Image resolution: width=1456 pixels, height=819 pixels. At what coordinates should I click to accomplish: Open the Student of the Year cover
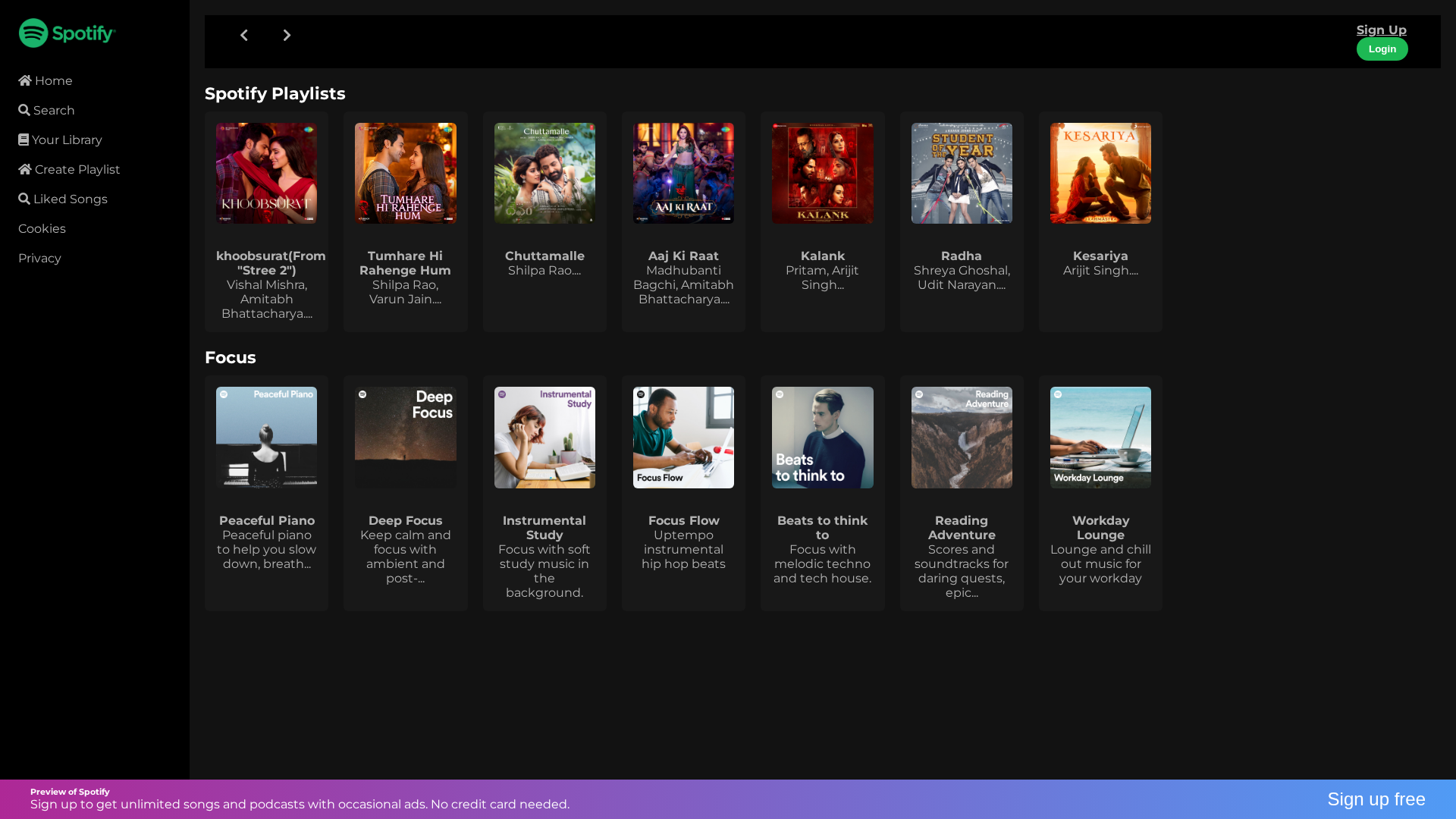[x=962, y=173]
